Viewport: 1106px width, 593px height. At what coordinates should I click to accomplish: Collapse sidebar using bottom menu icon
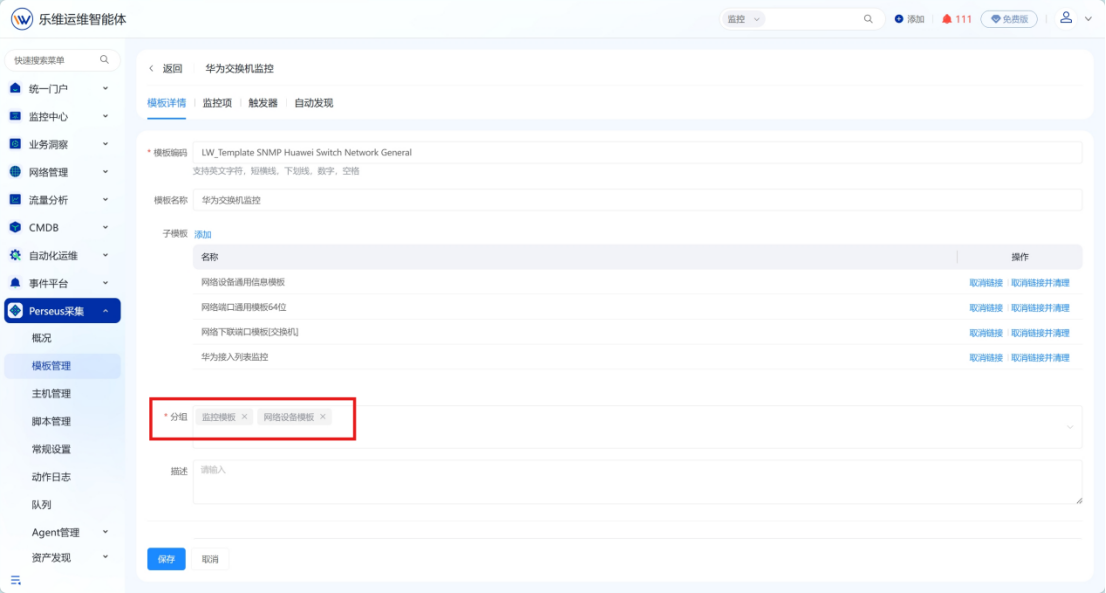(16, 580)
